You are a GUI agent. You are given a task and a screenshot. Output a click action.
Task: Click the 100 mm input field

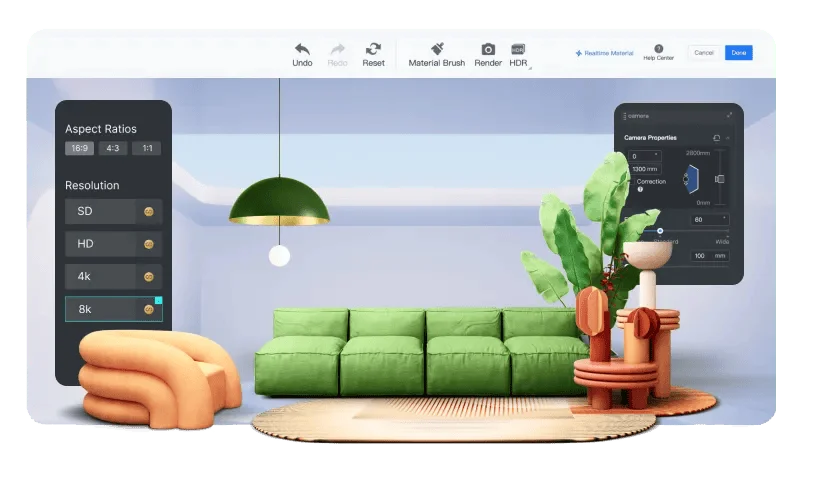pos(710,256)
